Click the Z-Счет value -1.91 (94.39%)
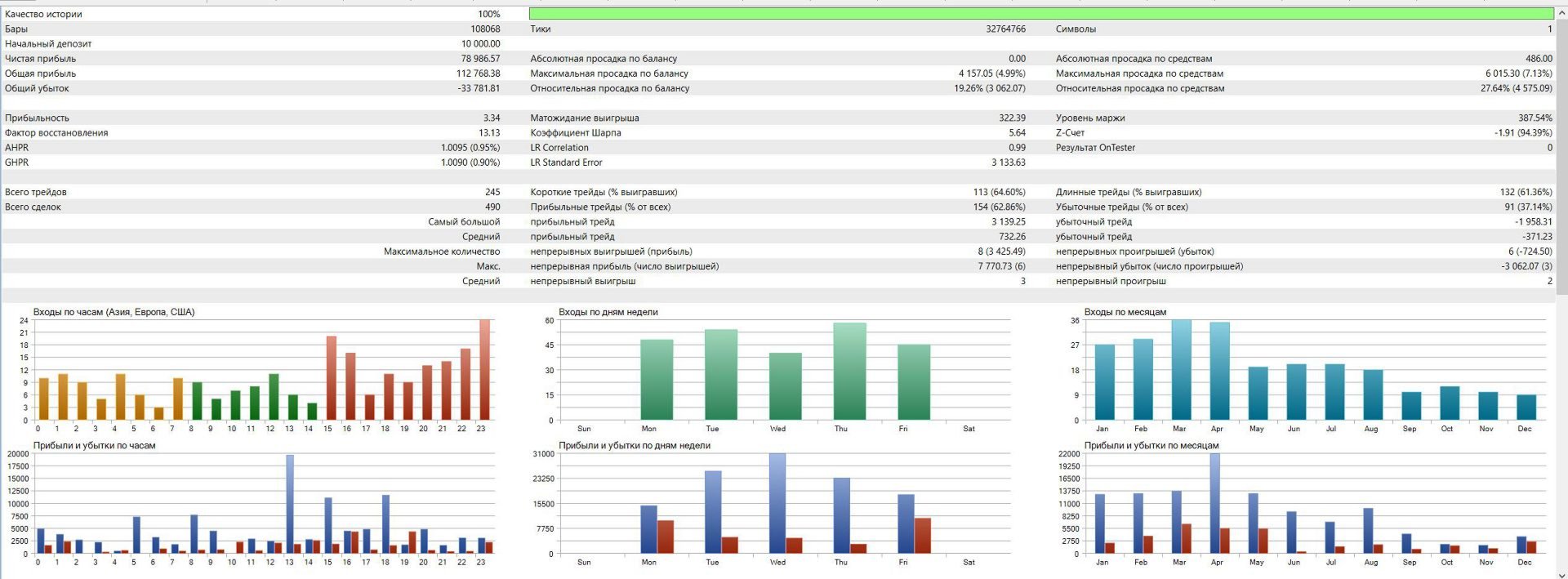 pyautogui.click(x=1524, y=132)
